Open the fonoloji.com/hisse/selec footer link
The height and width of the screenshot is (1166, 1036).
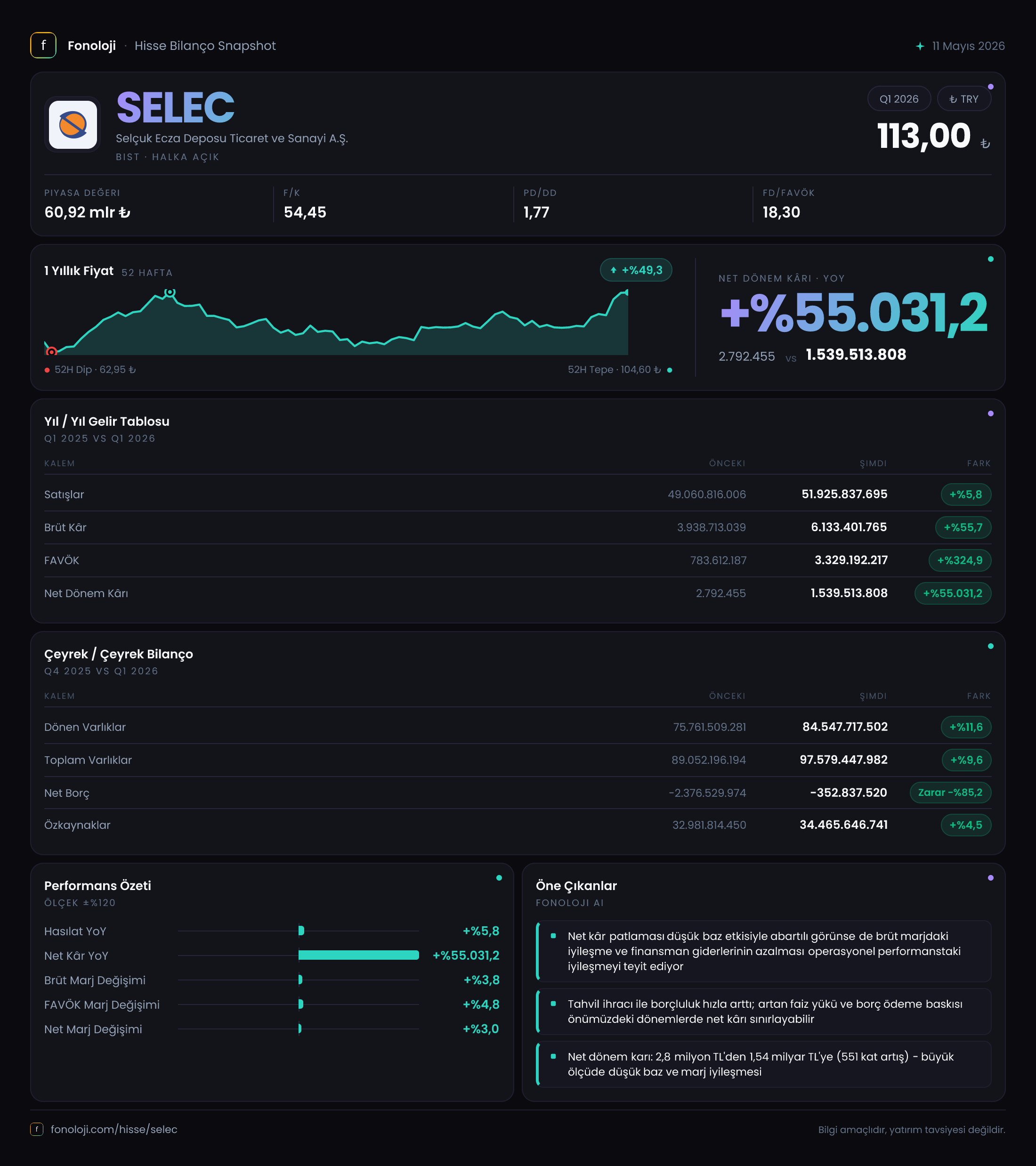click(114, 1129)
